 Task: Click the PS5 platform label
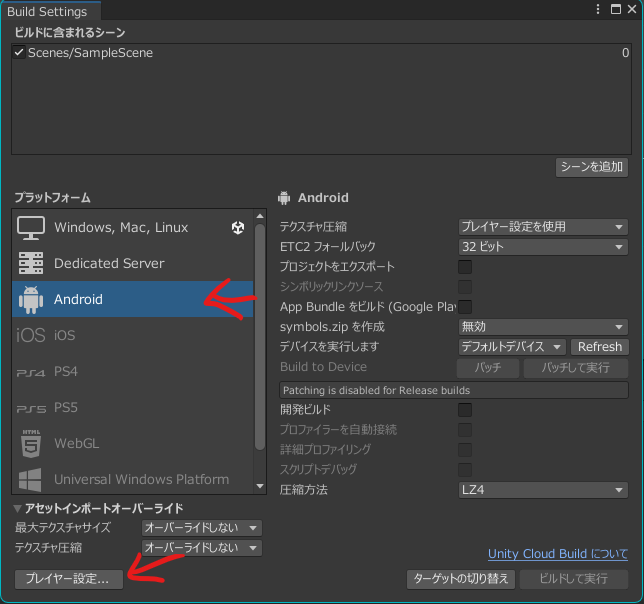66,408
